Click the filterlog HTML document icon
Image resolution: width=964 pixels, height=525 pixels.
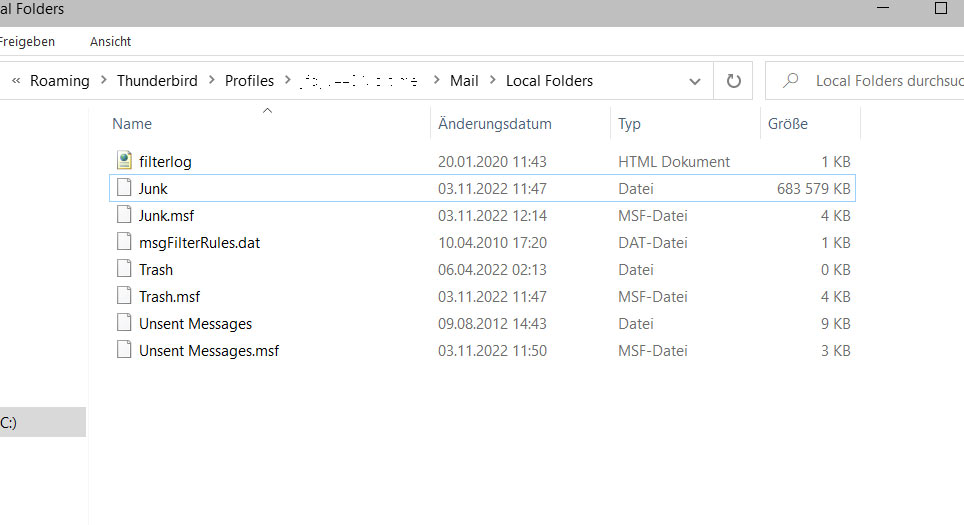point(124,161)
